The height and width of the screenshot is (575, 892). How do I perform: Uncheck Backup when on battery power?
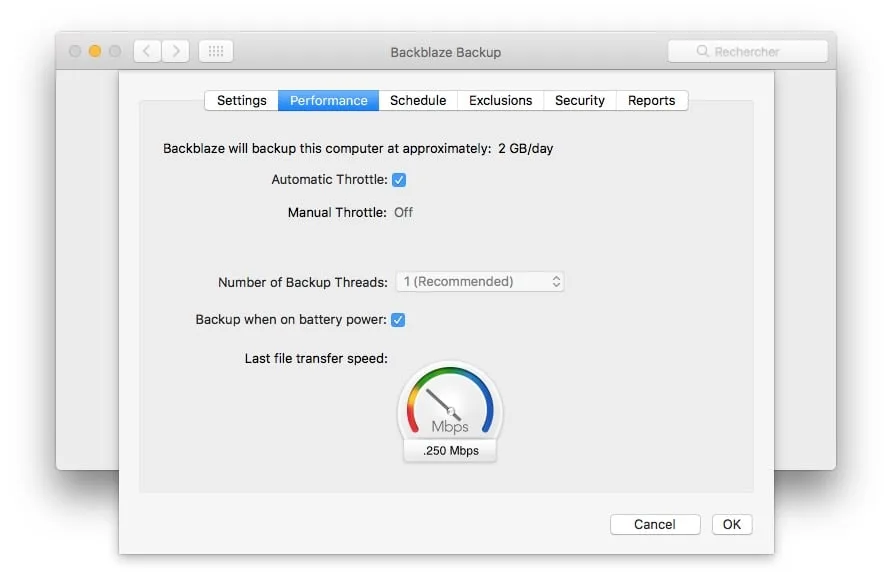398,320
